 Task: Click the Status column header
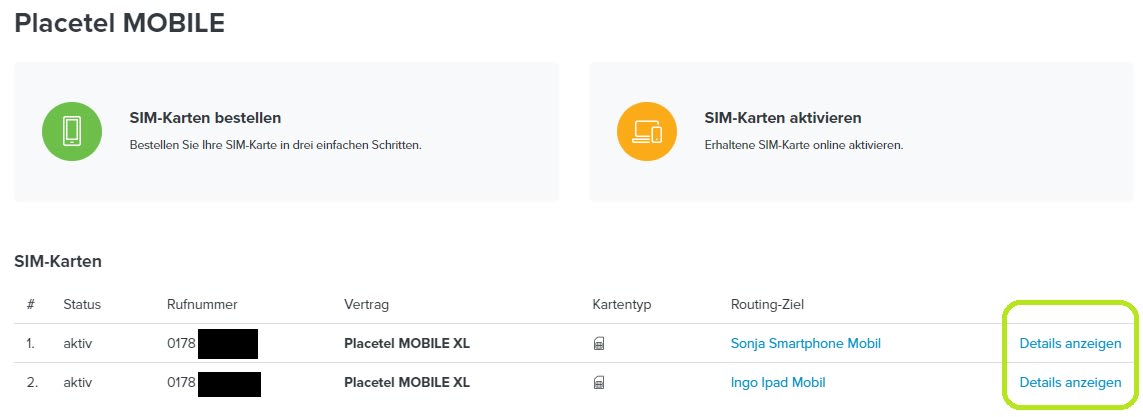pos(82,304)
